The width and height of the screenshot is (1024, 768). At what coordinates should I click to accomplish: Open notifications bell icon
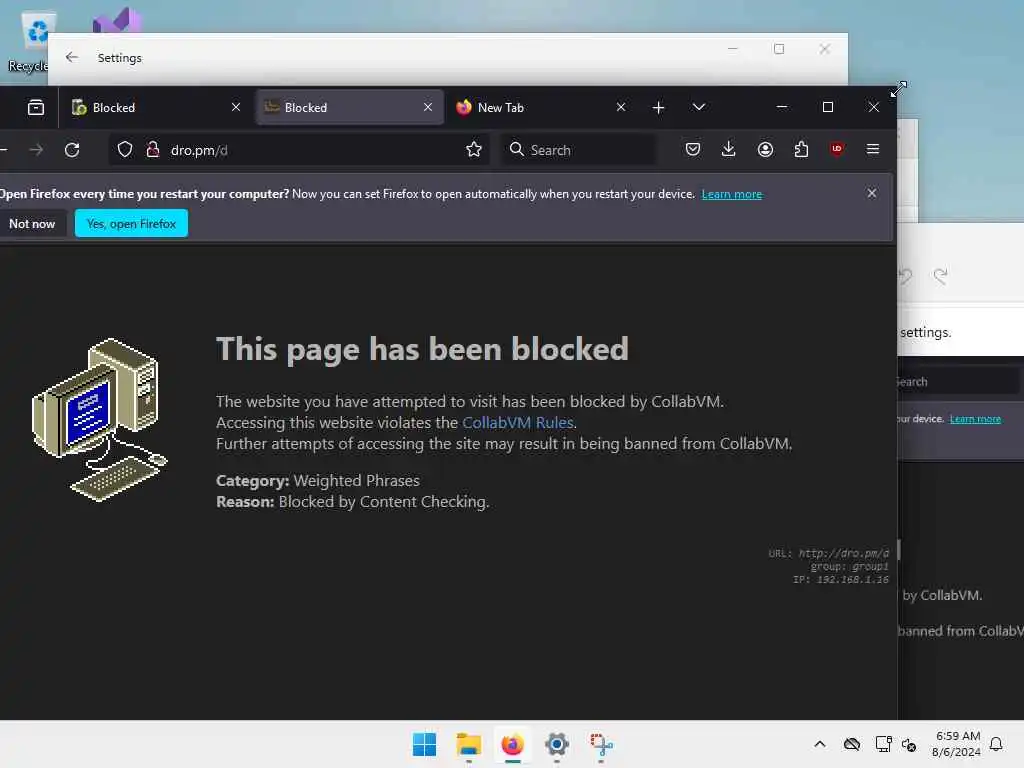pos(997,744)
